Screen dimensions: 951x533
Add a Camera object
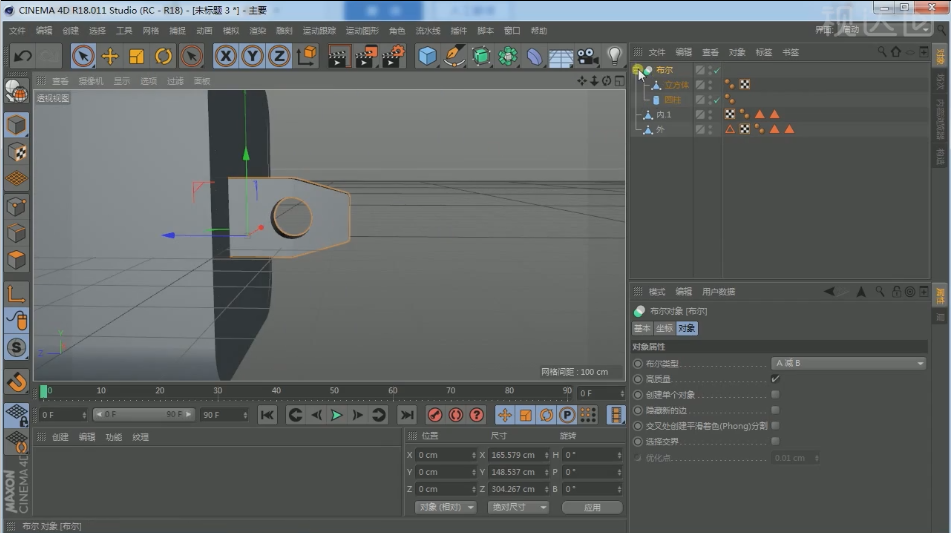pyautogui.click(x=587, y=56)
